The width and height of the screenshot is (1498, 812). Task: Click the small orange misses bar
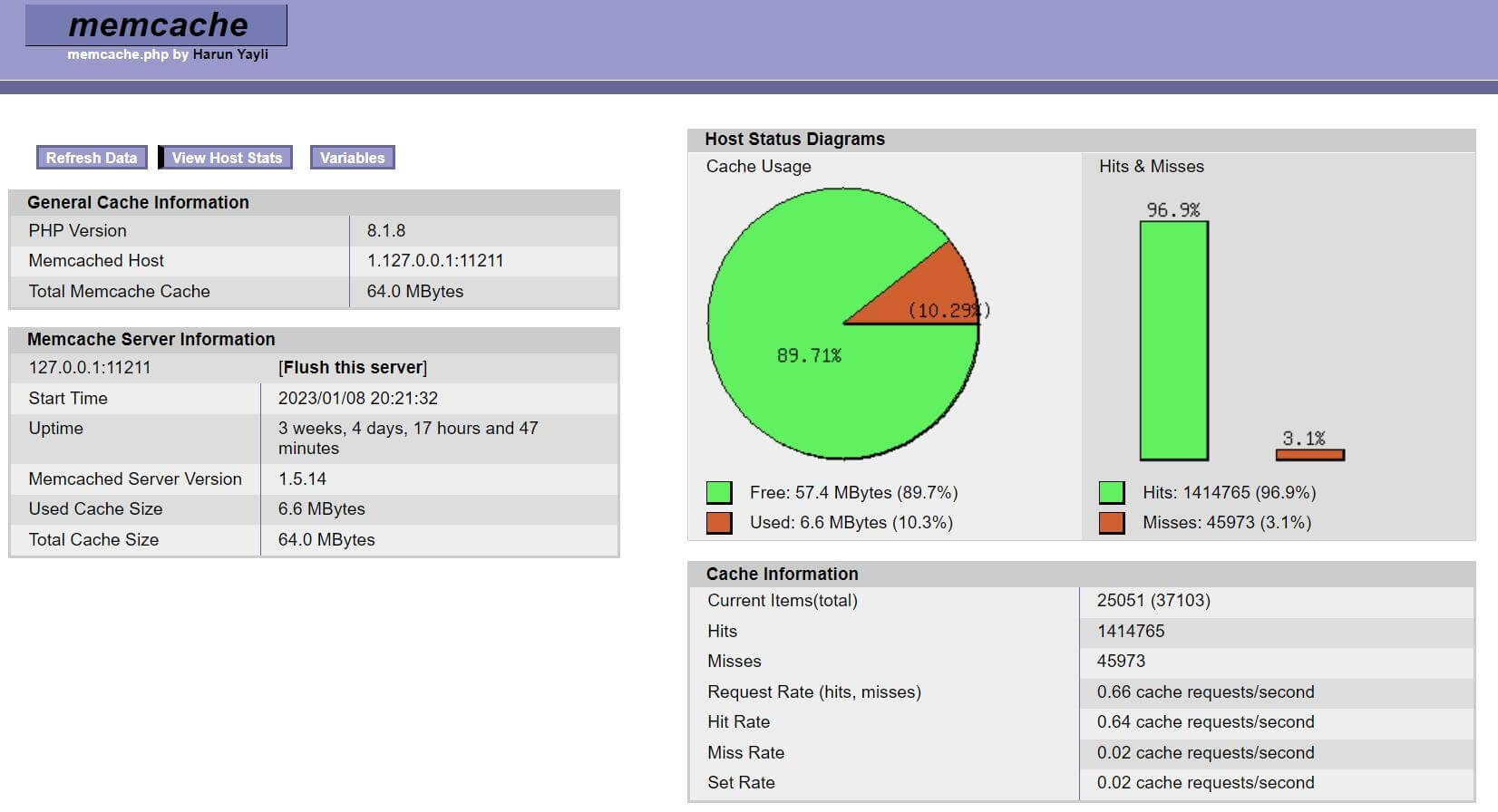coord(1309,455)
